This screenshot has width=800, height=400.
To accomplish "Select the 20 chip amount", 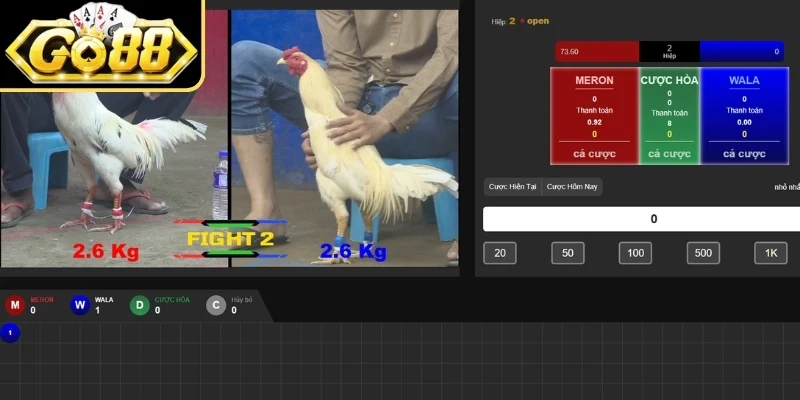I will [x=500, y=253].
